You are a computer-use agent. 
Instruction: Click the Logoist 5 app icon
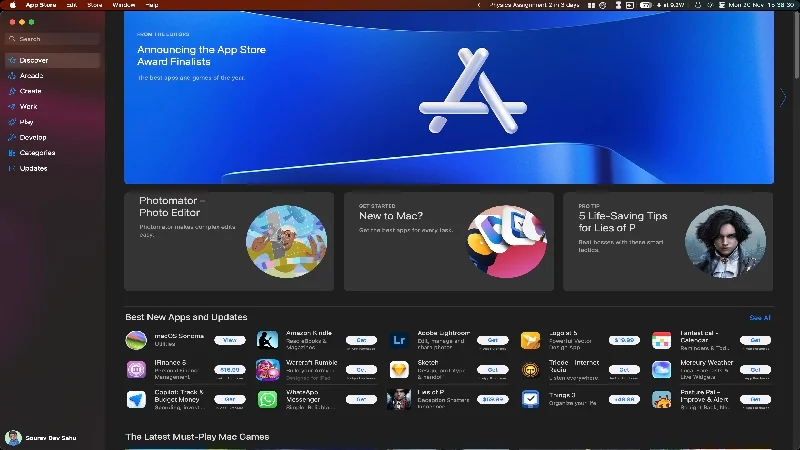pyautogui.click(x=530, y=340)
